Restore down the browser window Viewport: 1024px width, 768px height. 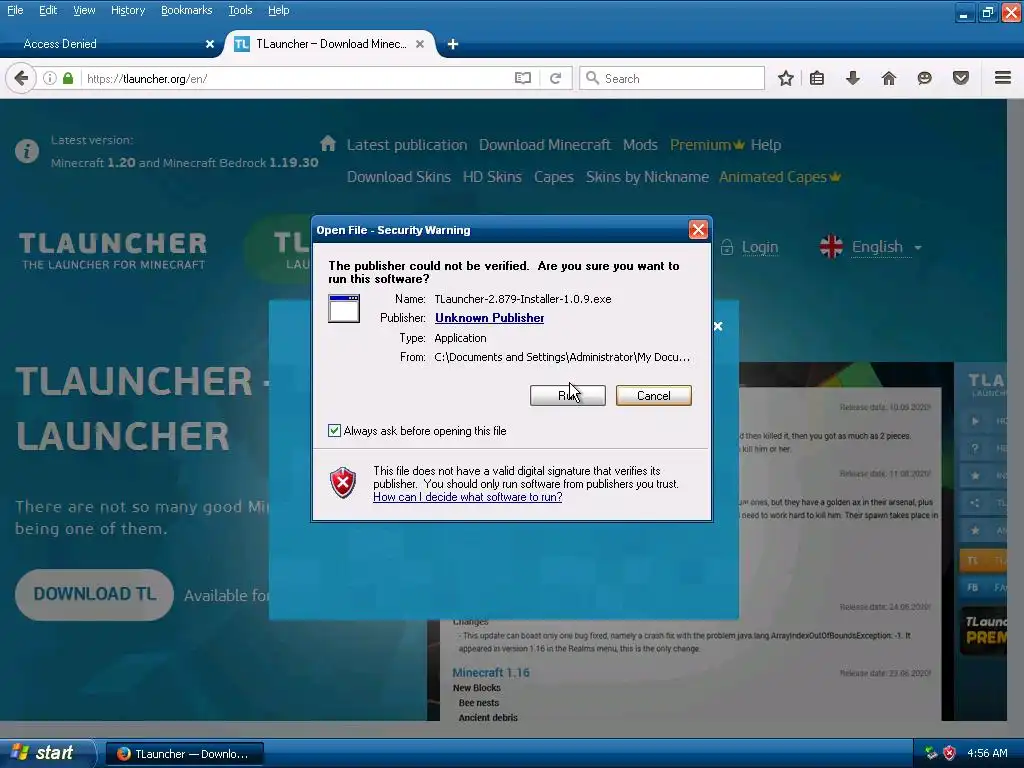[x=987, y=12]
